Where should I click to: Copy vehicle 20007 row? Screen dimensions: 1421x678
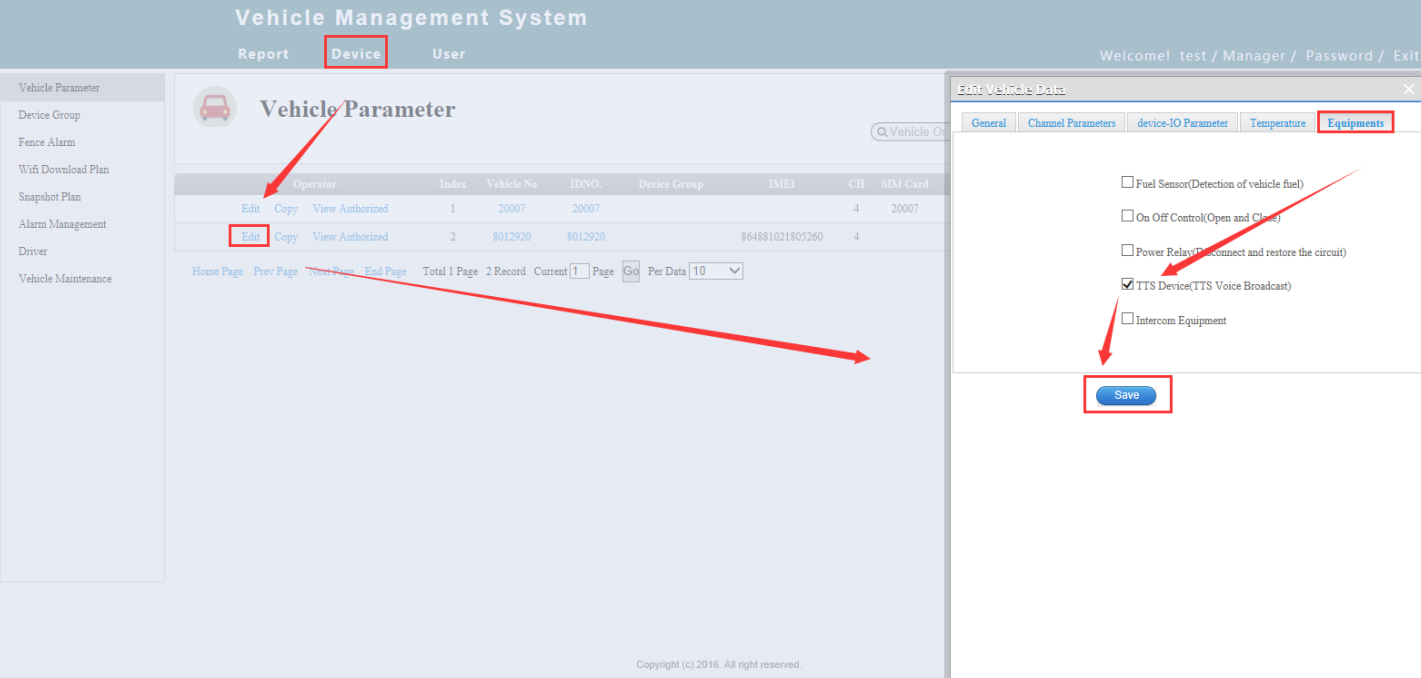(x=286, y=209)
